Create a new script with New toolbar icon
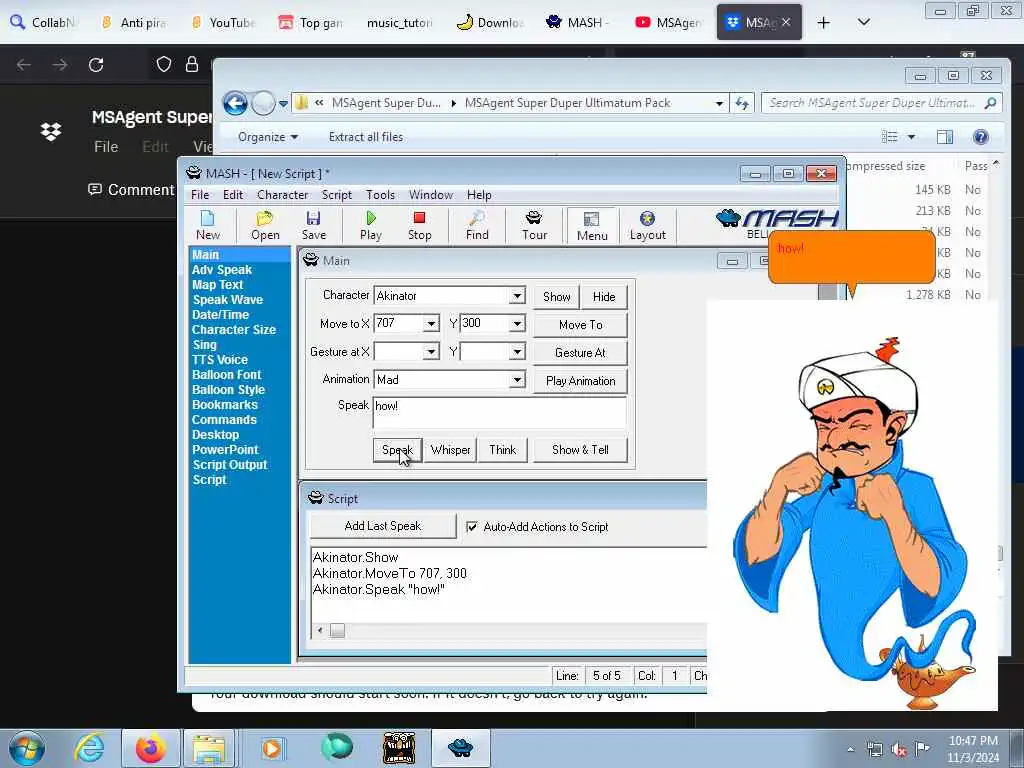 (208, 225)
